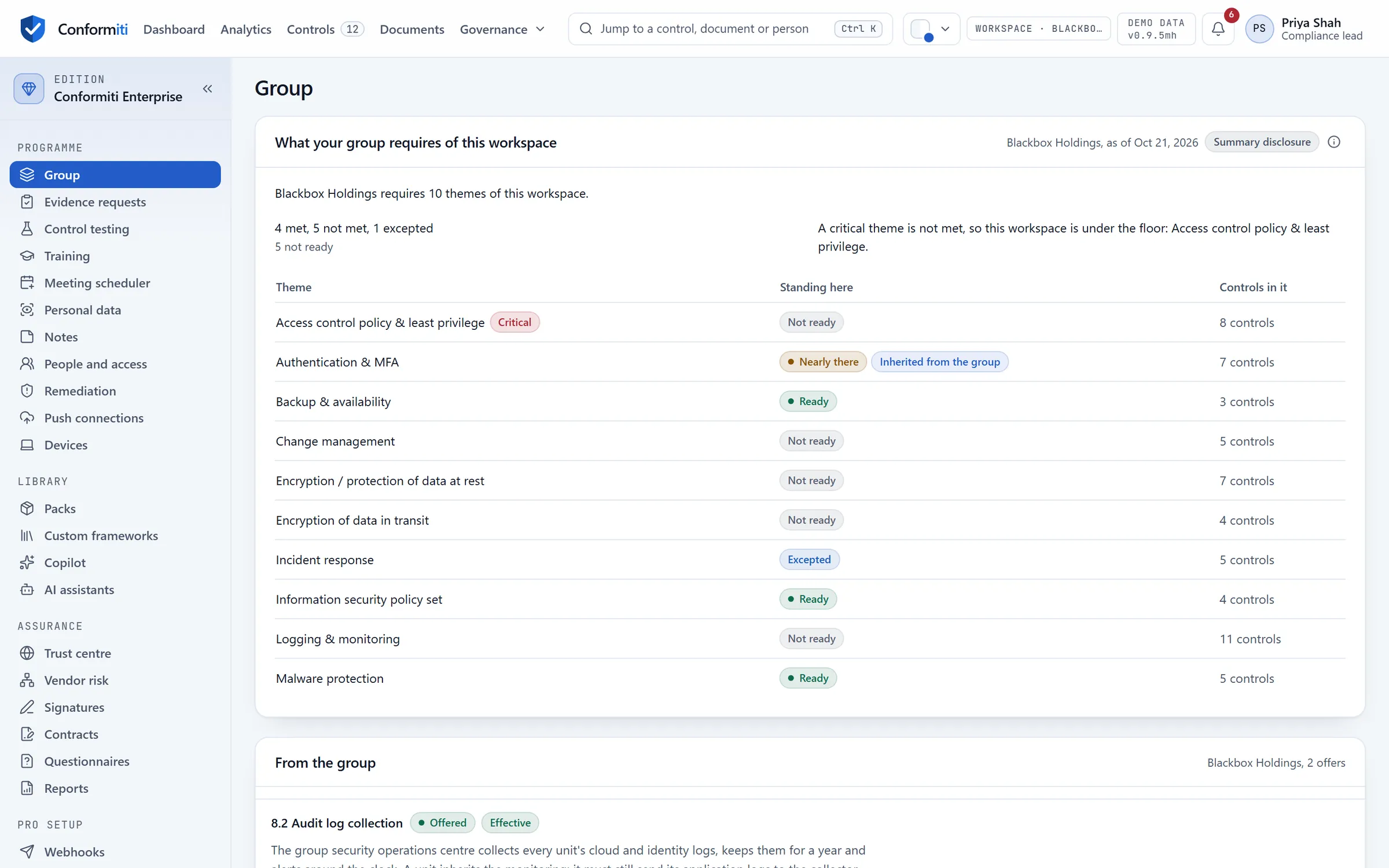This screenshot has width=1389, height=868.
Task: Select Group in the sidebar
Action: (115, 175)
